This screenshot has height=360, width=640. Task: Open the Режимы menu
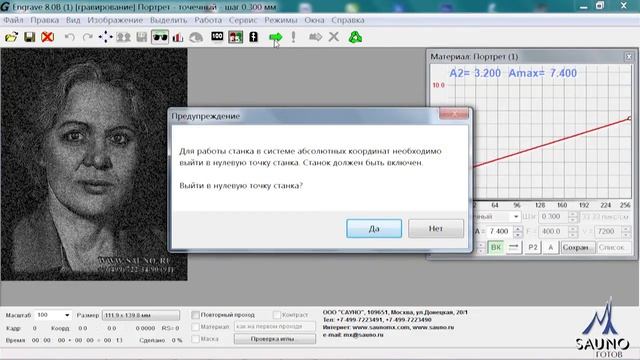(281, 20)
